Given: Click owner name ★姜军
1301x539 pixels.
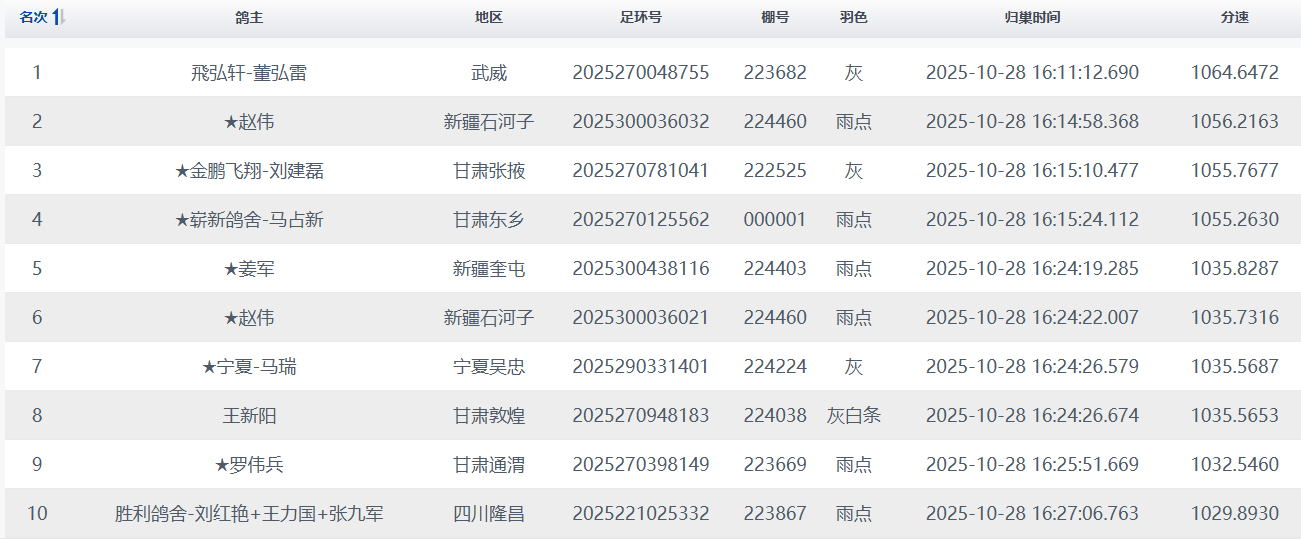Looking at the screenshot, I should point(249,269).
